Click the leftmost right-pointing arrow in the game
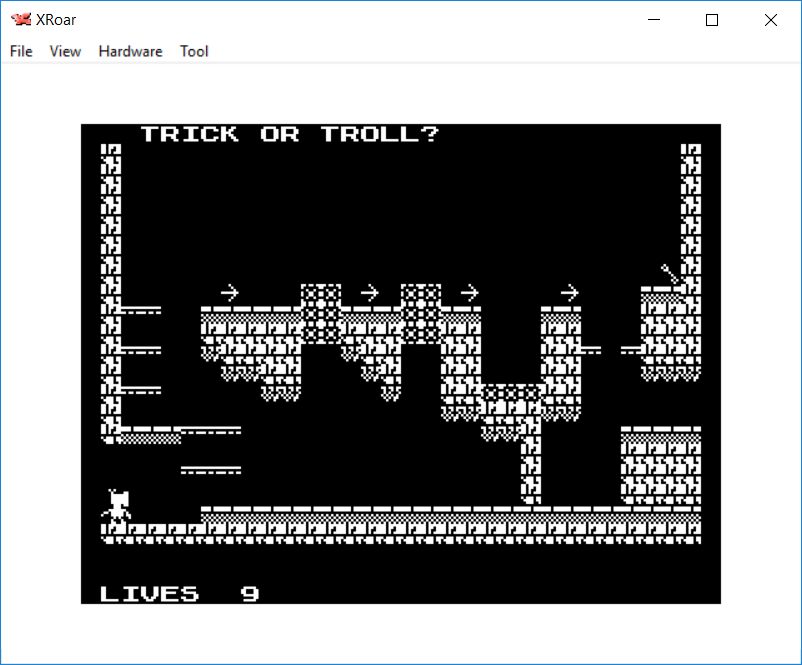 229,293
